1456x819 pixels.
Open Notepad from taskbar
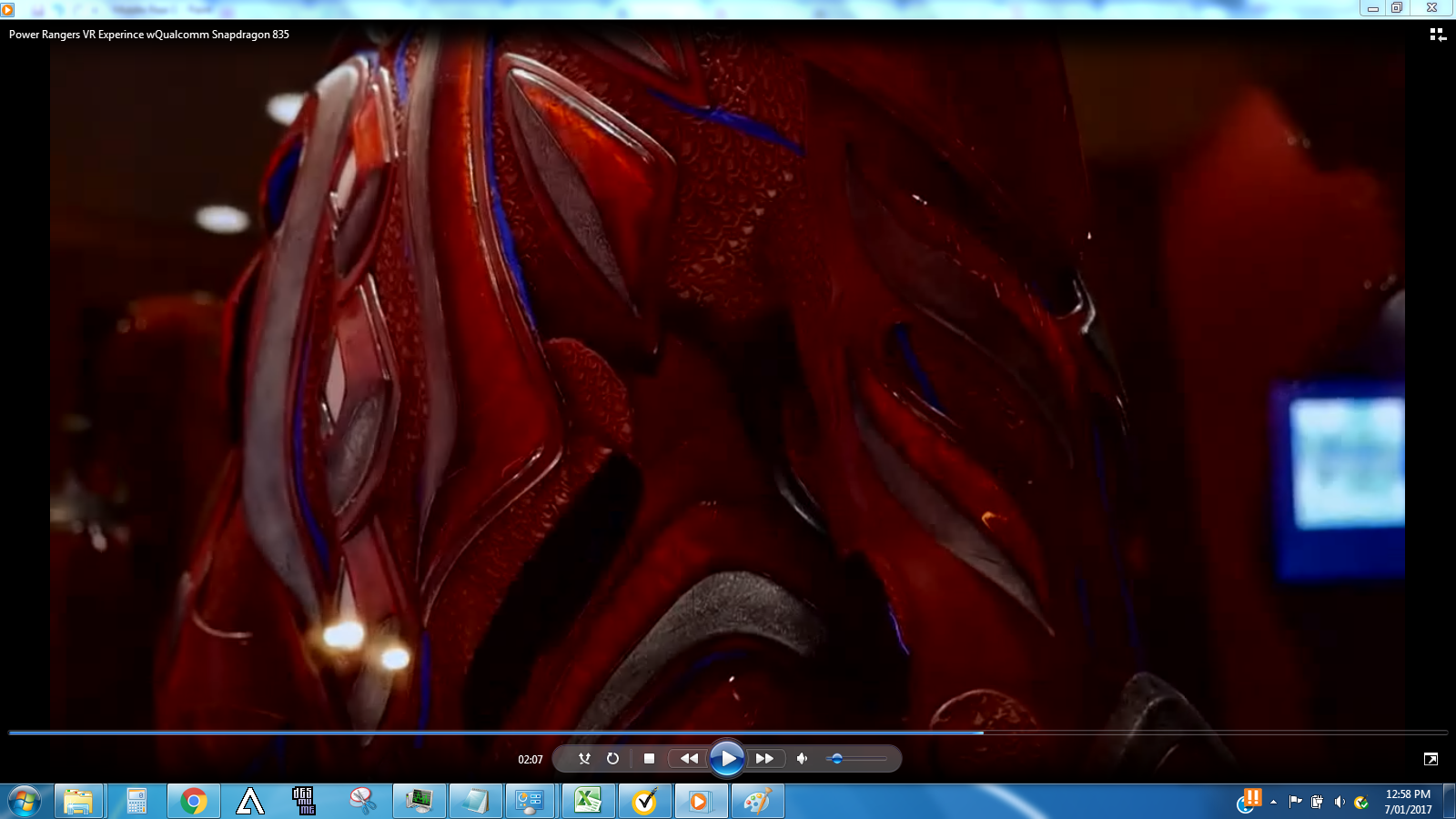click(x=475, y=802)
